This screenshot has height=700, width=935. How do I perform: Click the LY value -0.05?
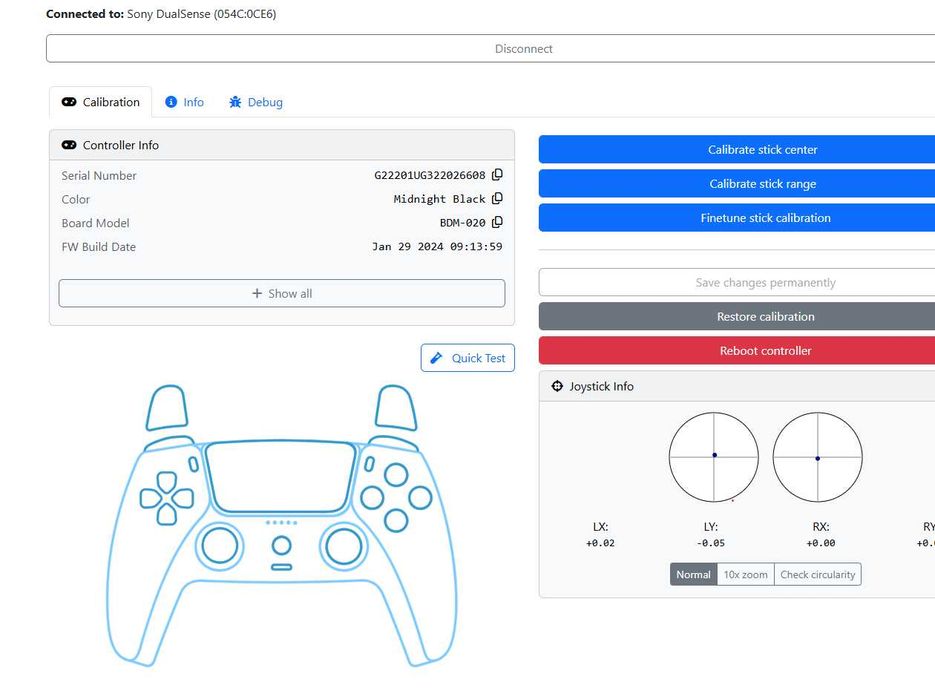click(710, 543)
